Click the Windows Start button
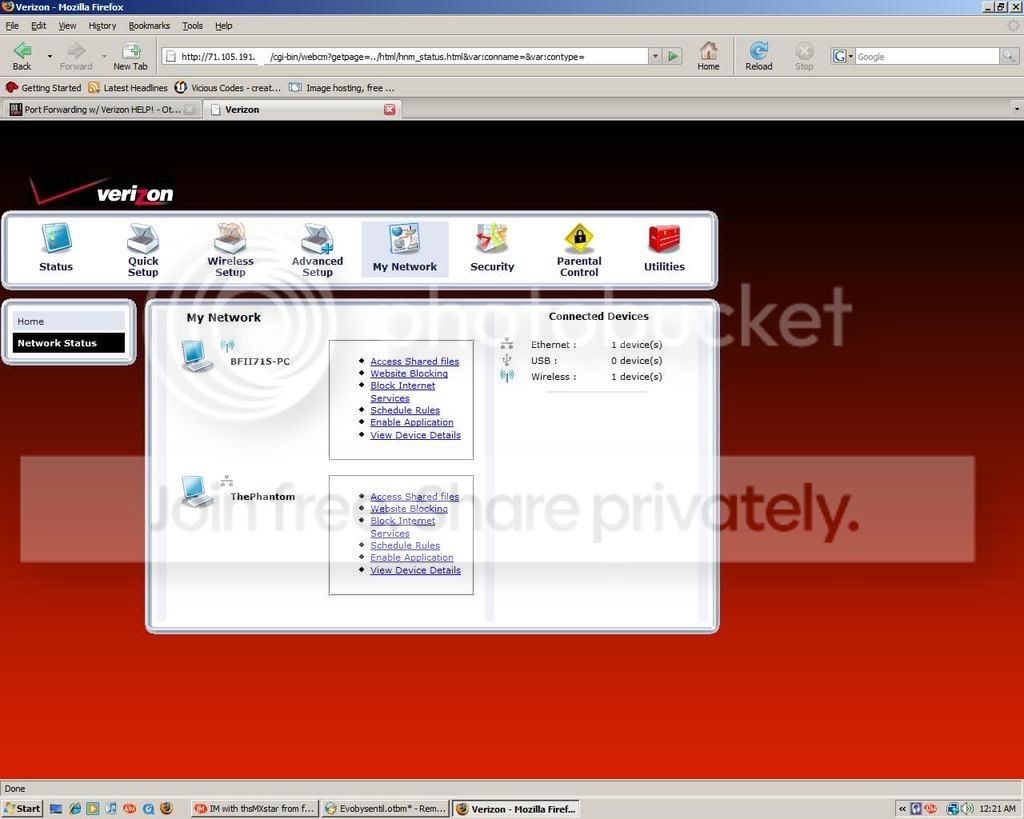1024x819 pixels. pyautogui.click(x=22, y=809)
